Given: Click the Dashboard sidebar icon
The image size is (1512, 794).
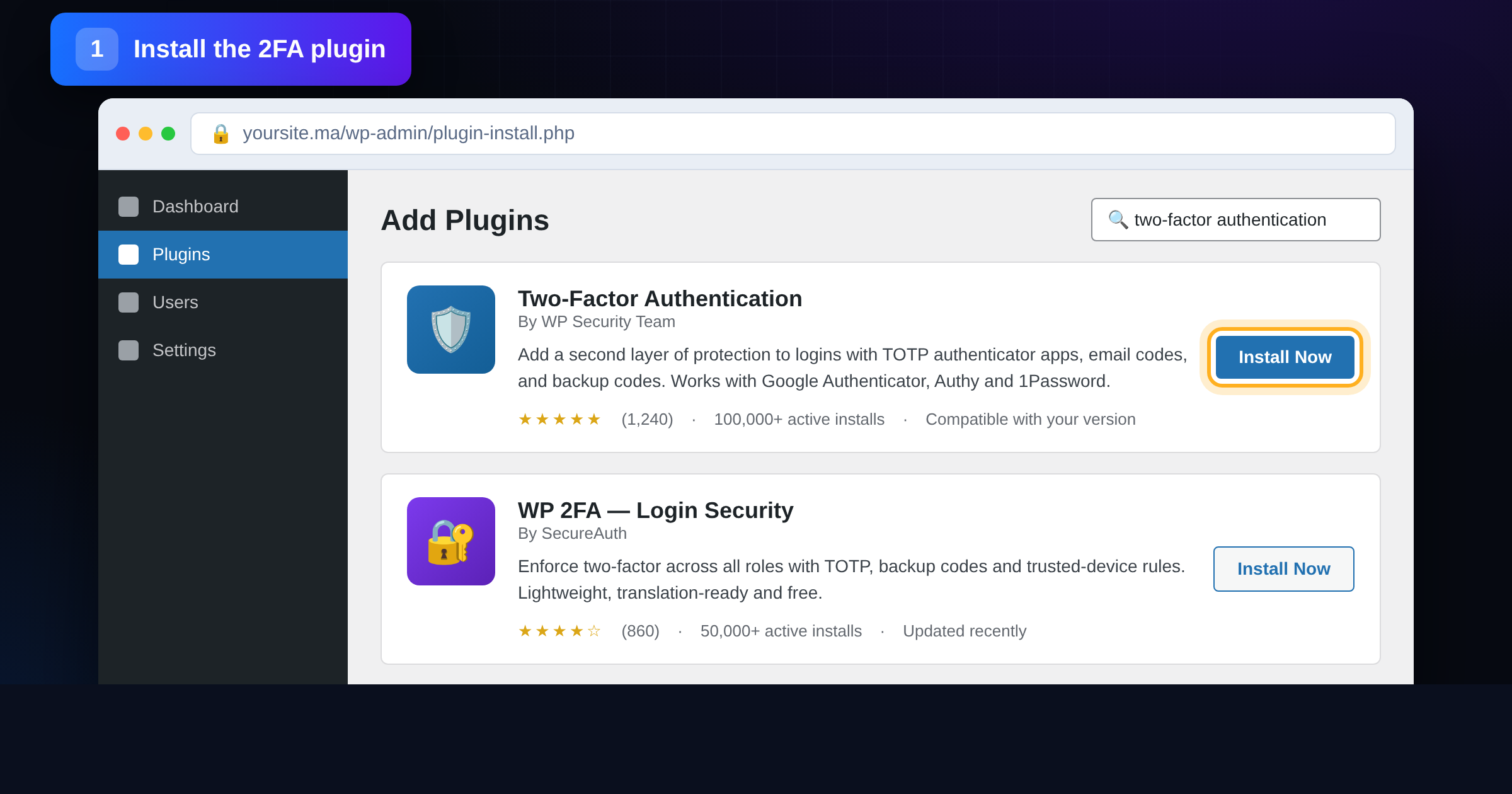Looking at the screenshot, I should [129, 207].
